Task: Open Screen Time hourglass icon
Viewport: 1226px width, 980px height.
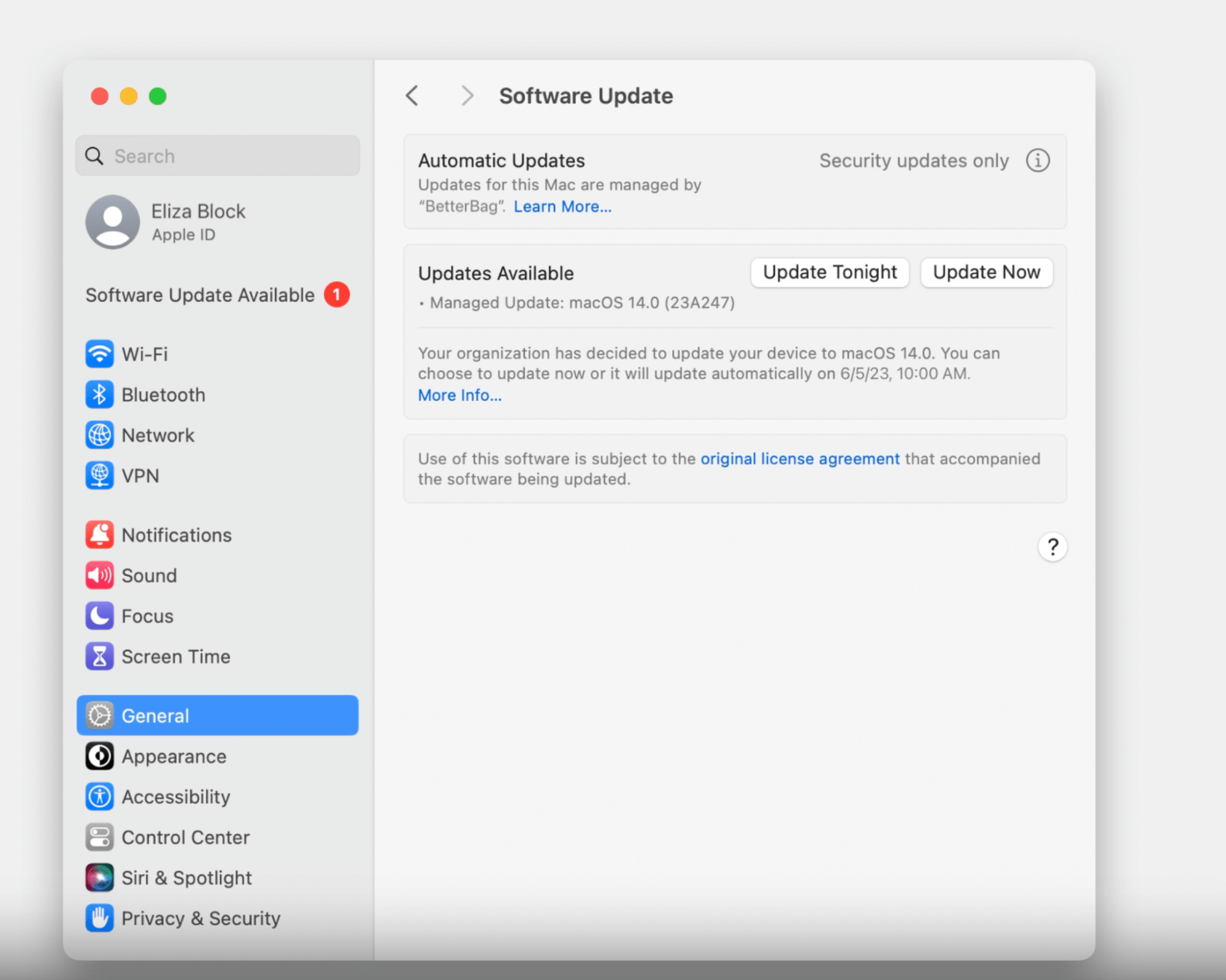Action: [x=99, y=656]
